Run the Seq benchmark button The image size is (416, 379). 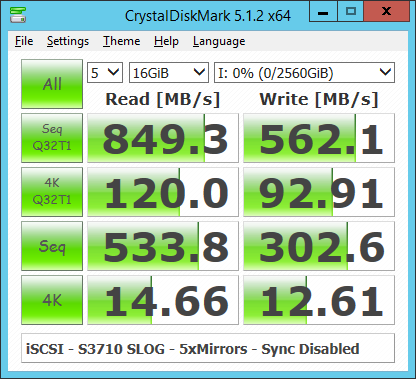[x=52, y=246]
